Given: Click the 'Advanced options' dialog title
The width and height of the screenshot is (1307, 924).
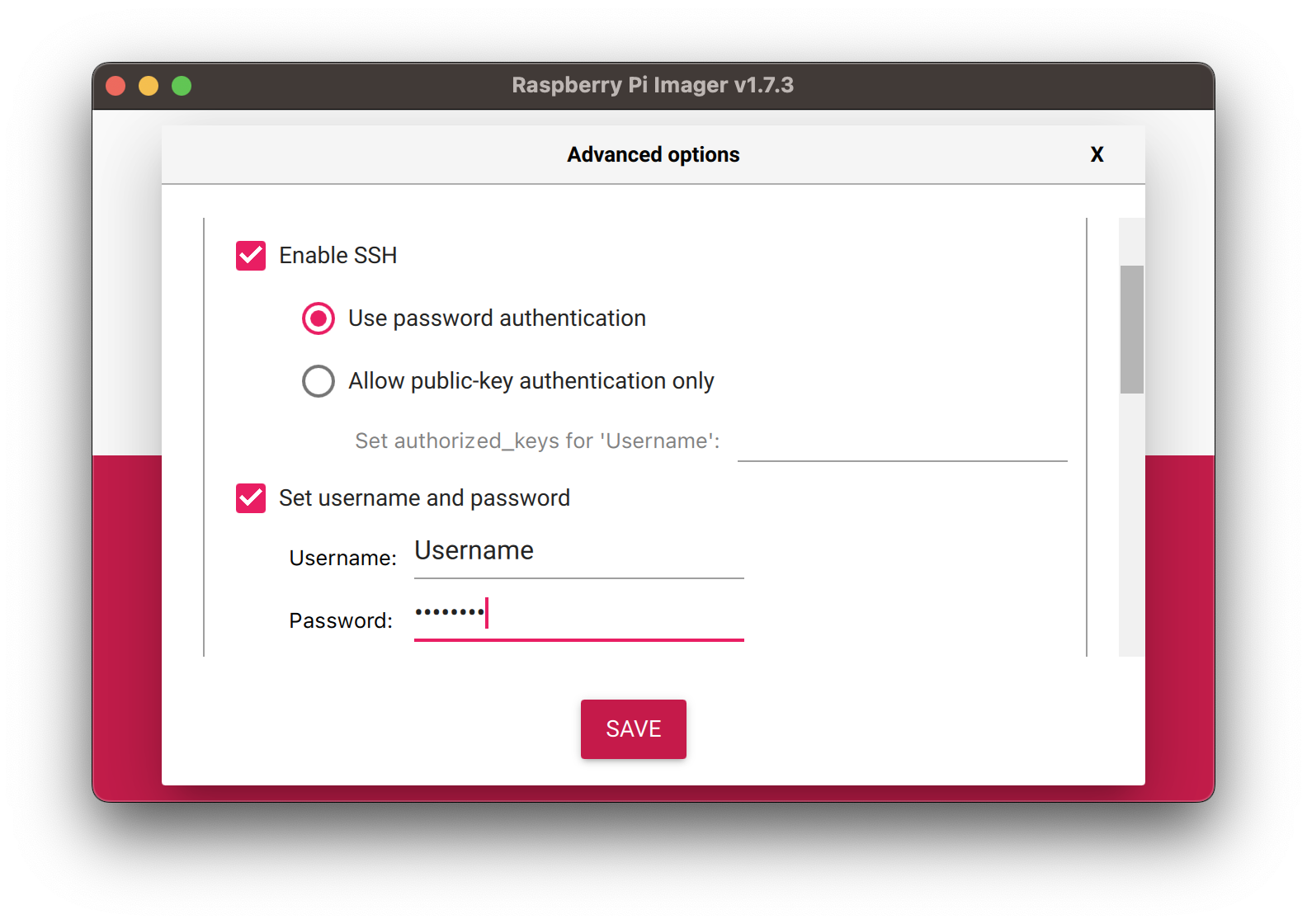Looking at the screenshot, I should coord(653,155).
